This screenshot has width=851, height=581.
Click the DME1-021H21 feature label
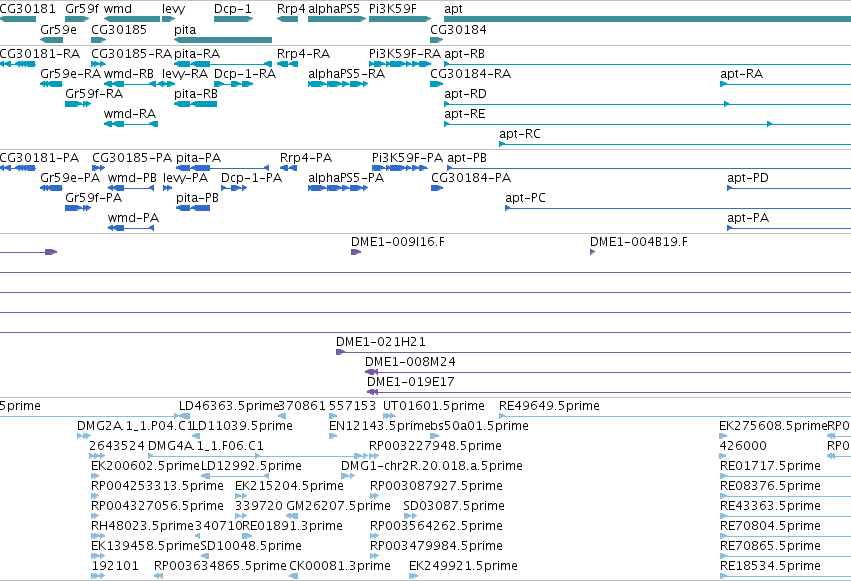(x=381, y=342)
